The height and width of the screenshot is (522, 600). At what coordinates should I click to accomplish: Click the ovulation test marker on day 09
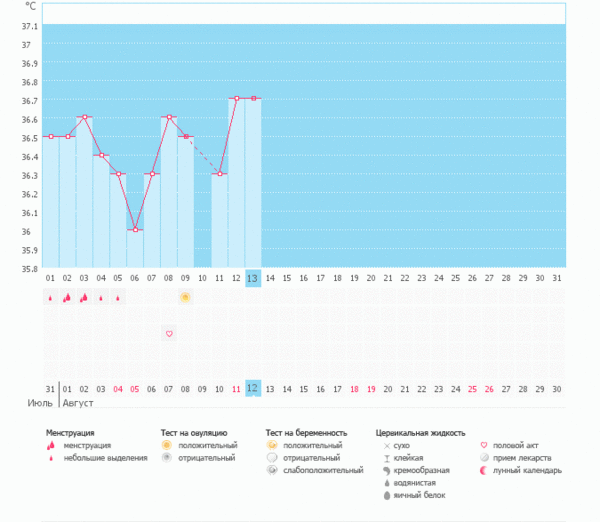(x=185, y=297)
